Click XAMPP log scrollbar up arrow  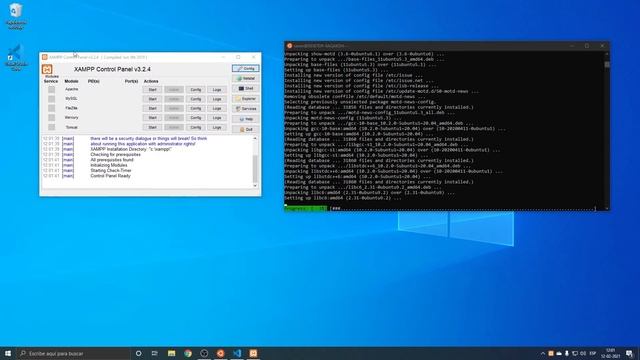coord(255,139)
